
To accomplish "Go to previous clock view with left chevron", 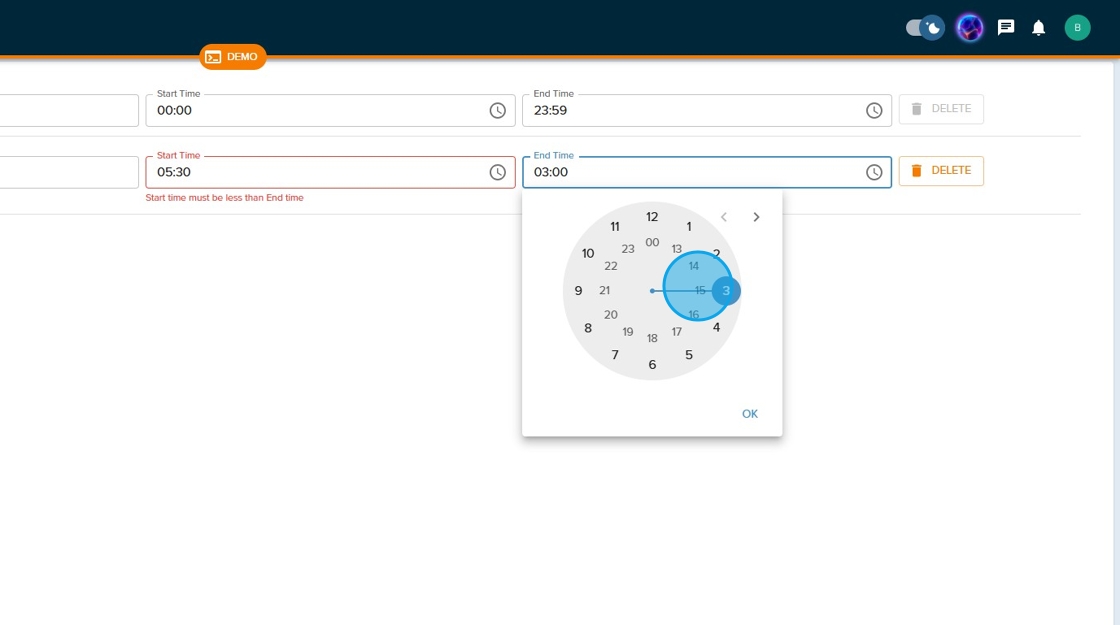I will [724, 217].
